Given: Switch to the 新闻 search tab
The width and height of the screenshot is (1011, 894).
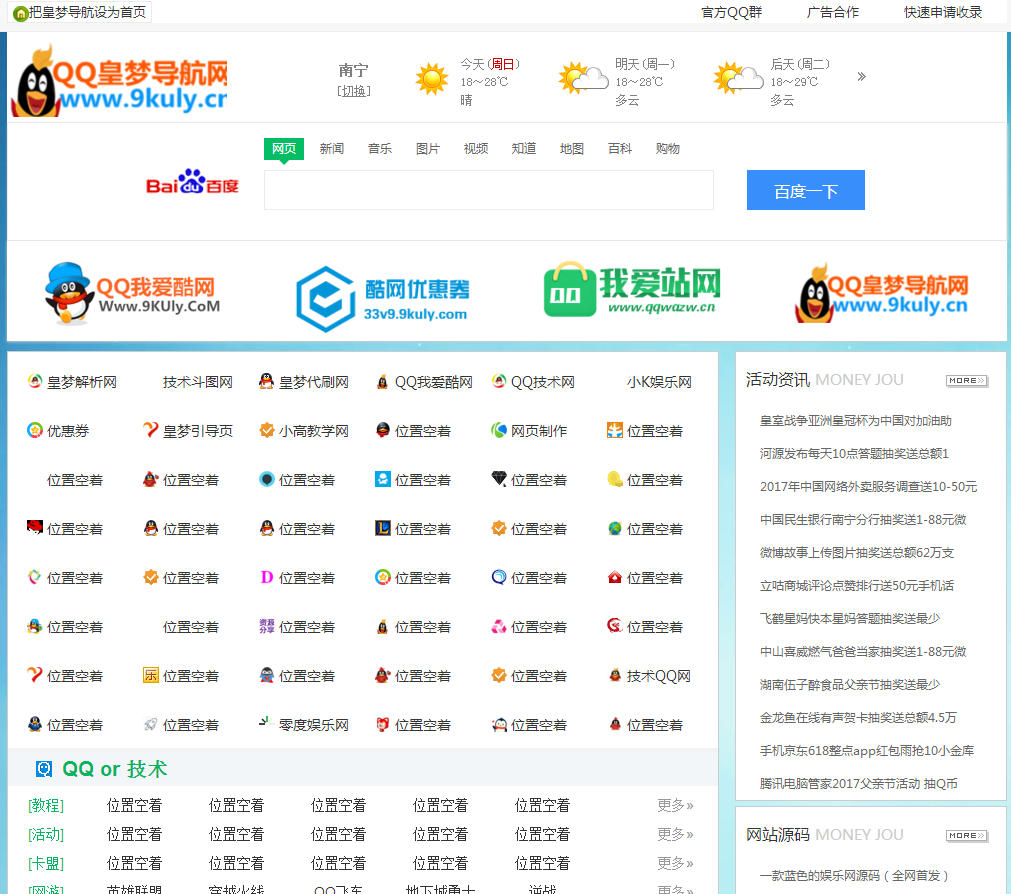Looking at the screenshot, I should point(332,149).
